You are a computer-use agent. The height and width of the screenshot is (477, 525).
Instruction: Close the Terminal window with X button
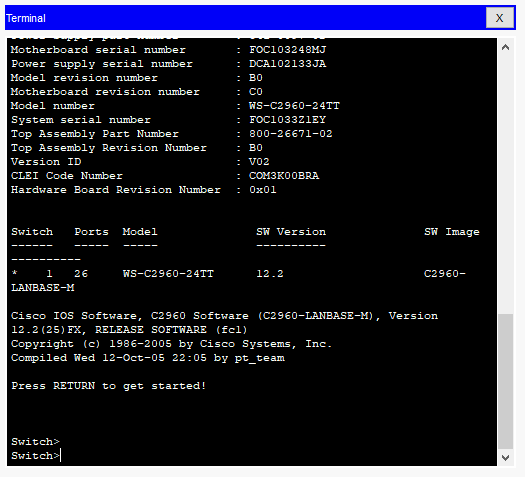tap(500, 18)
